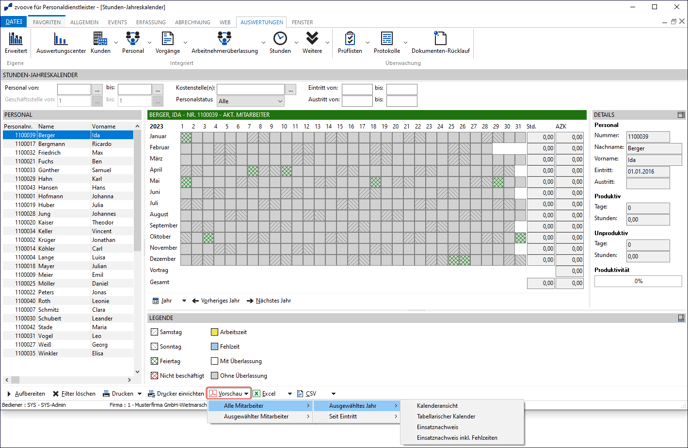Expand the Vorgänge ribbon dropdown arrow
688x448 pixels.
tap(185, 43)
